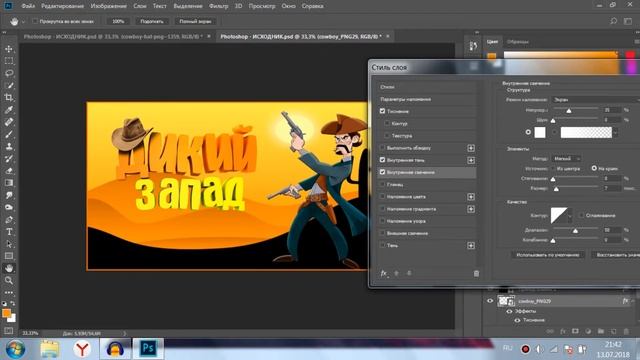Select the Path Selection tool
Image resolution: width=640 pixels, height=360 pixels.
(9, 244)
